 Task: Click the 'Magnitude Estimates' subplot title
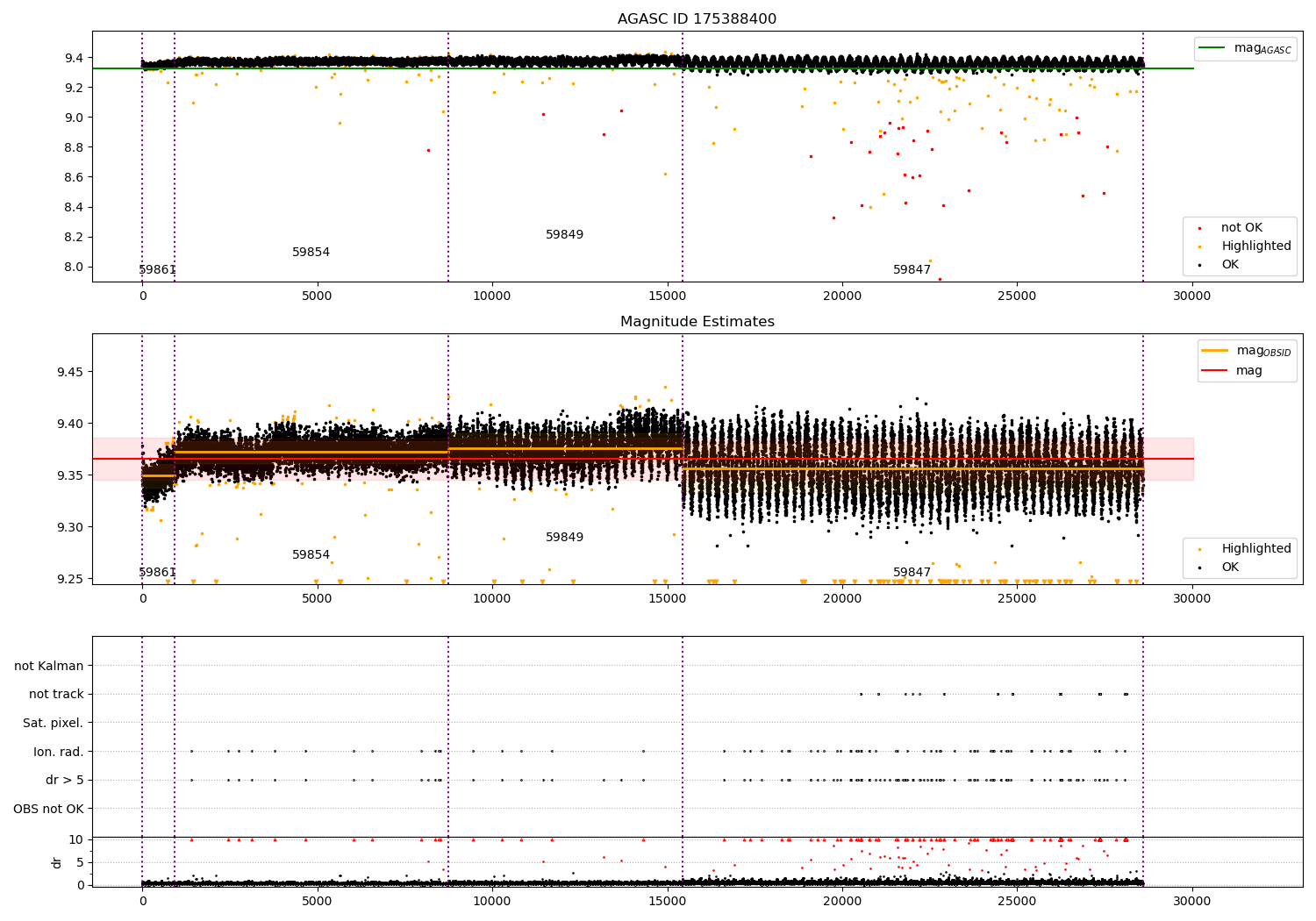(x=697, y=322)
